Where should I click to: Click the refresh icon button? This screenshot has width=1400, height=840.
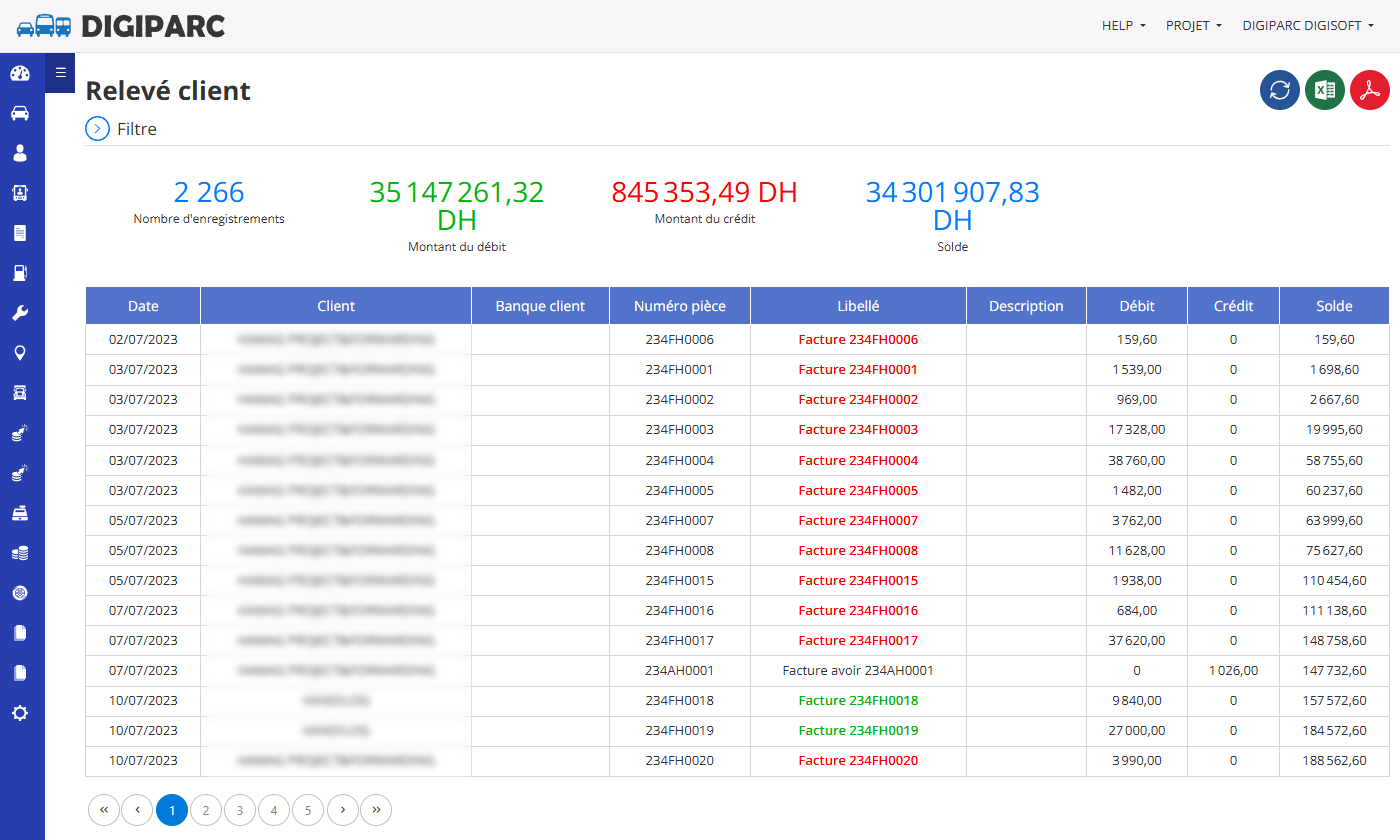pyautogui.click(x=1280, y=90)
